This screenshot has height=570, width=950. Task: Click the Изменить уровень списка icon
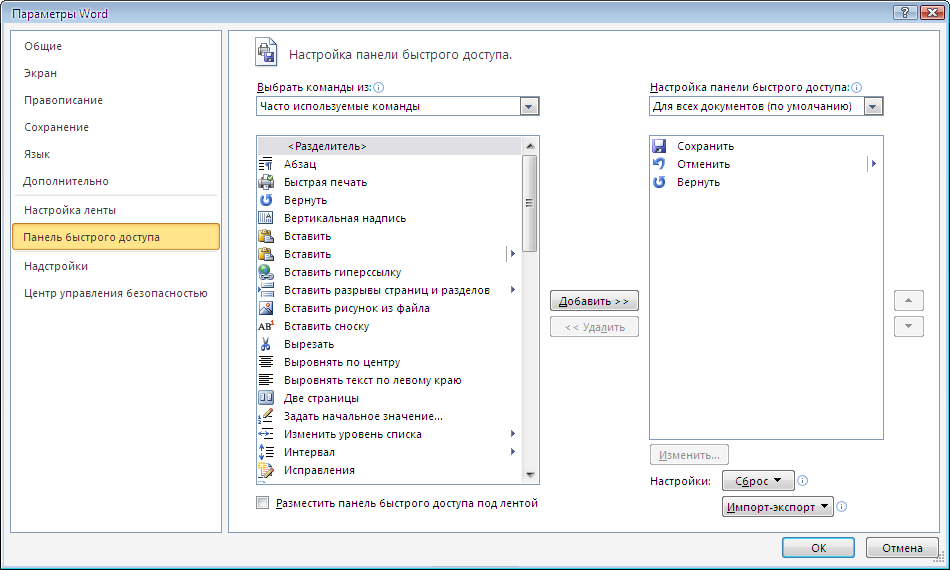[265, 434]
